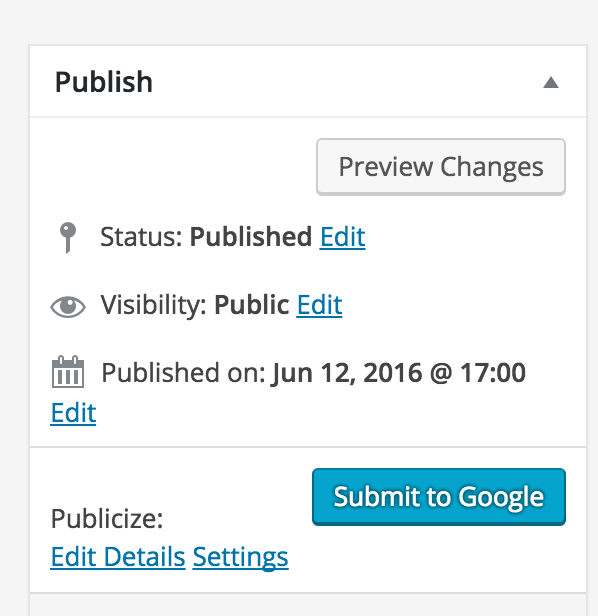Click the bold Published status text
Screen dimensions: 598x616
(251, 237)
